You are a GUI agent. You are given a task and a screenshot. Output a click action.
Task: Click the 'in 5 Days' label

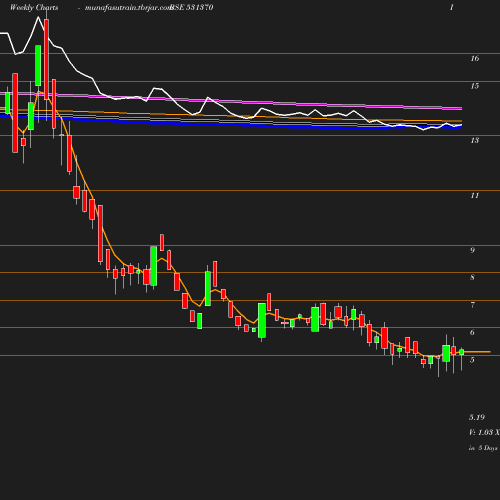pos(483,448)
